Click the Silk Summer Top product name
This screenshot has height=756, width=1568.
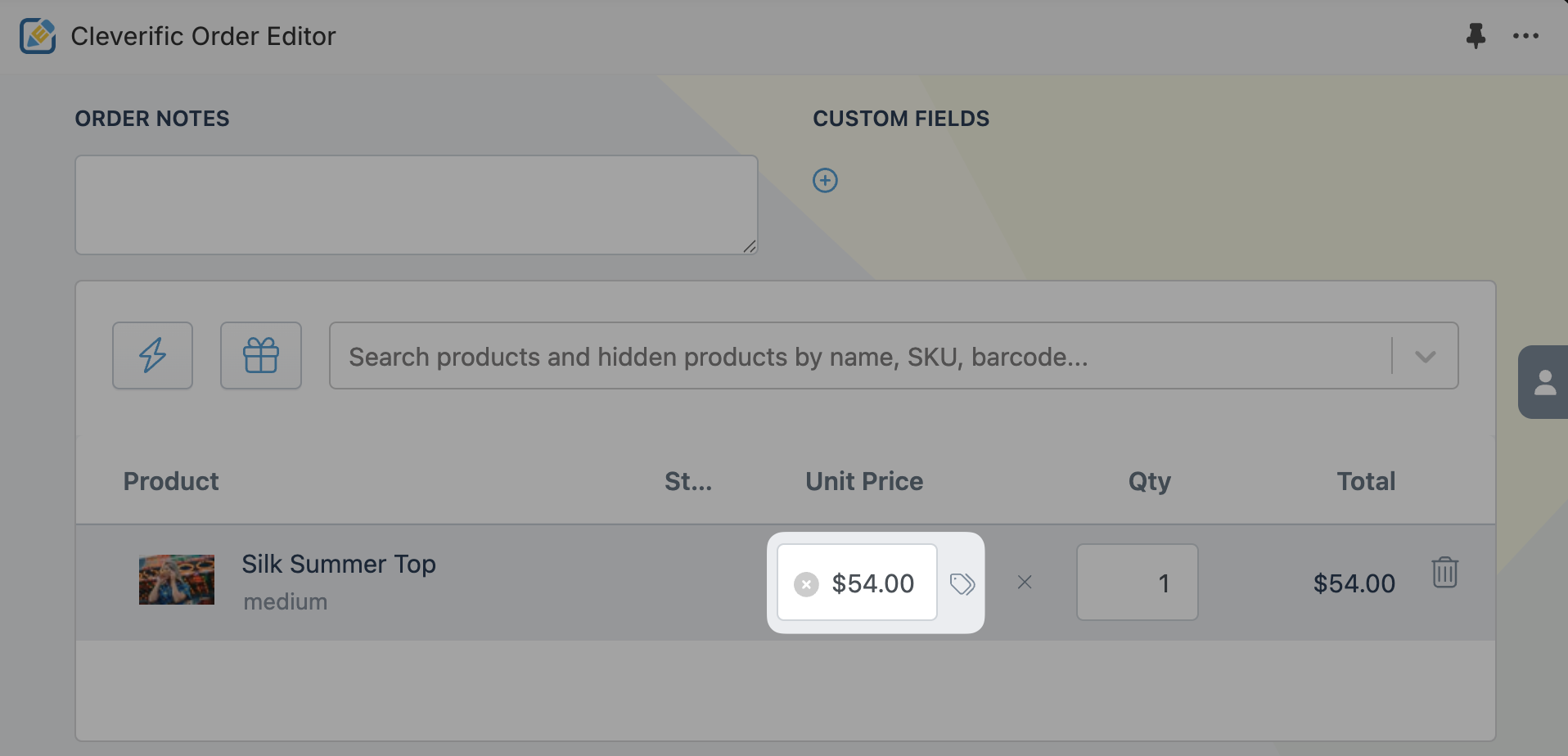pos(339,564)
